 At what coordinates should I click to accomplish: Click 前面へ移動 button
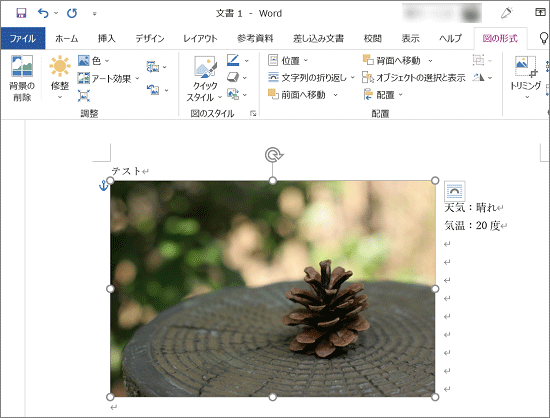click(297, 95)
